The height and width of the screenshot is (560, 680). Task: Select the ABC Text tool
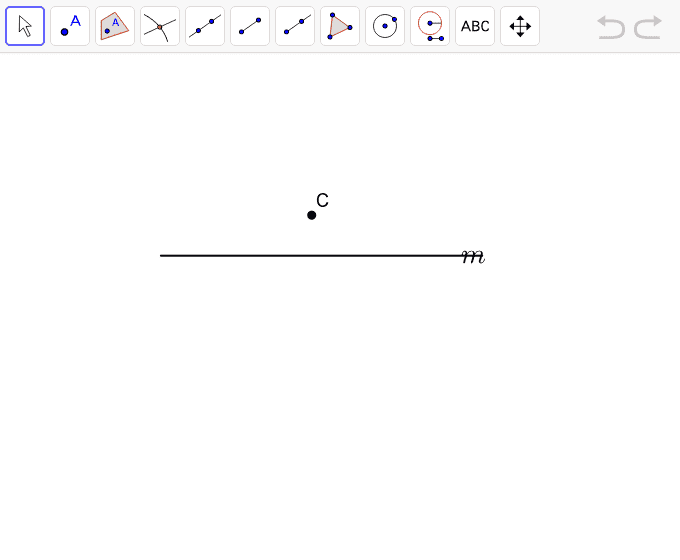475,26
